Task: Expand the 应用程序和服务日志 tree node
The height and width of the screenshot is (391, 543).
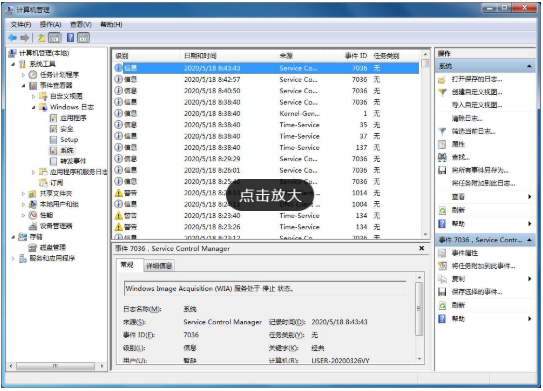Action: tap(33, 172)
